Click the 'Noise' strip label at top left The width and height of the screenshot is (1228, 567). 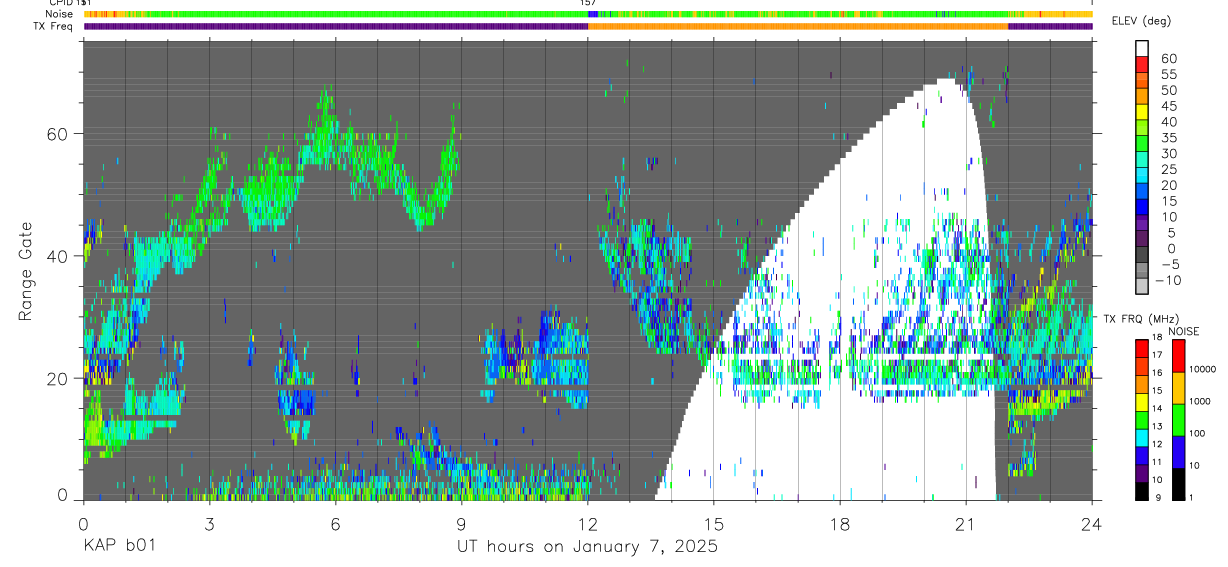(60, 14)
